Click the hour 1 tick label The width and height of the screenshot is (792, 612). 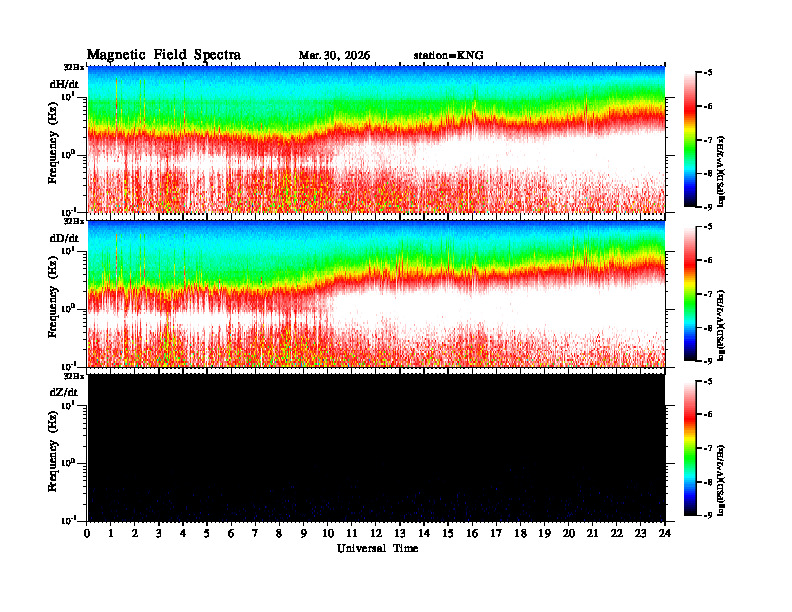click(x=111, y=534)
